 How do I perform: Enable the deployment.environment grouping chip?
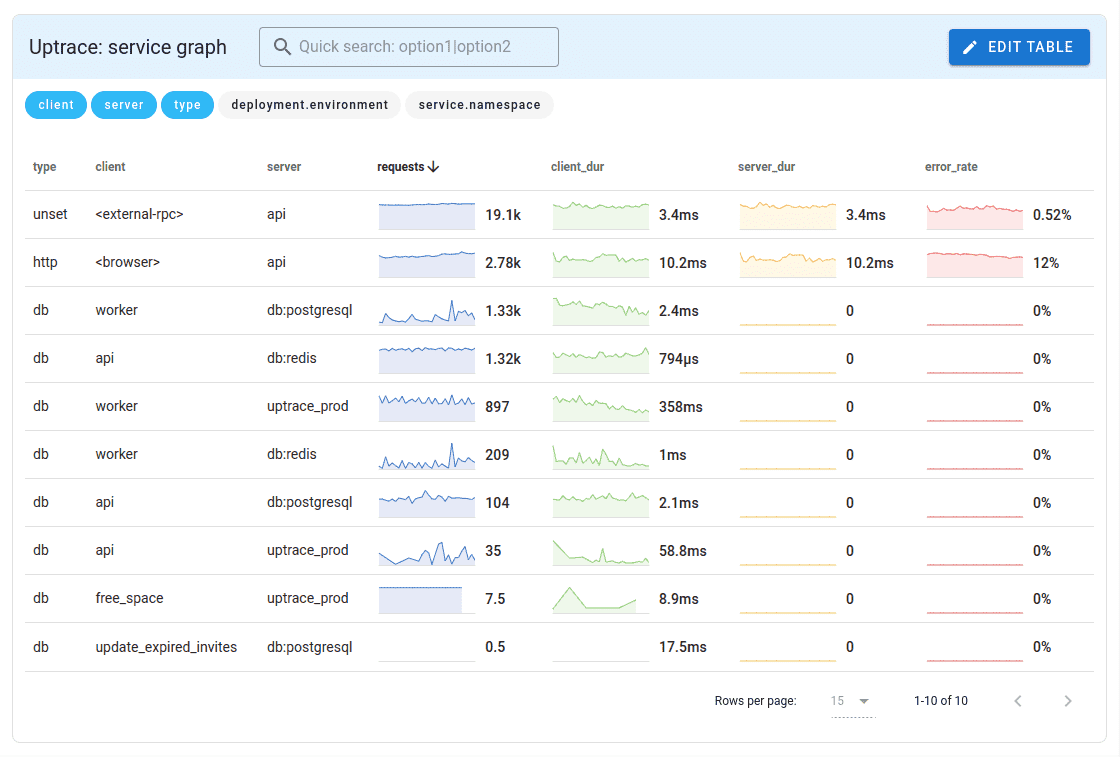309,104
